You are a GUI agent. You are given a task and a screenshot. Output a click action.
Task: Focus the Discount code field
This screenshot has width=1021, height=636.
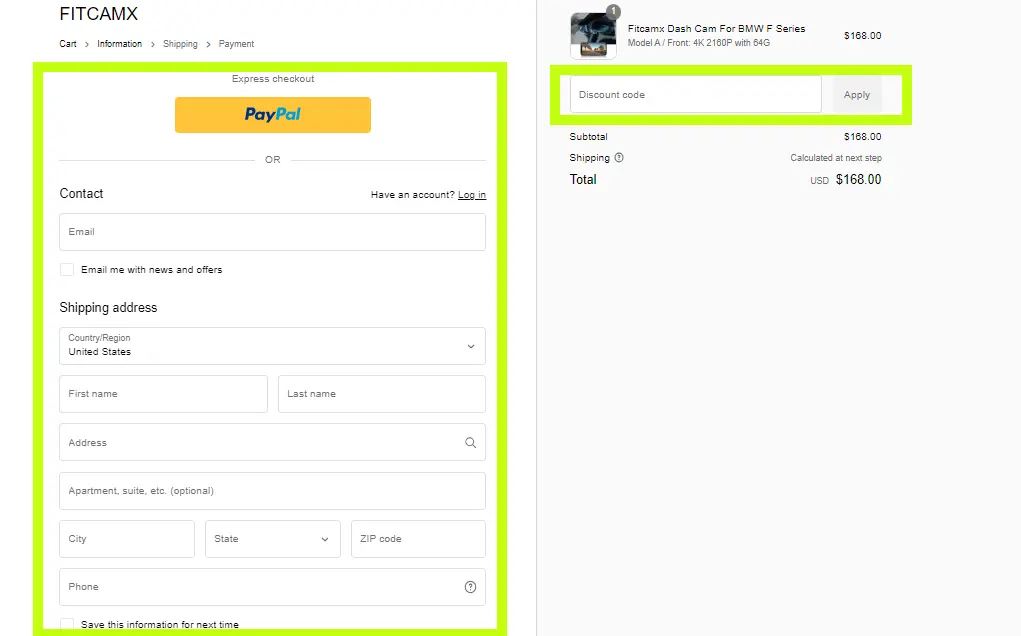(x=695, y=94)
